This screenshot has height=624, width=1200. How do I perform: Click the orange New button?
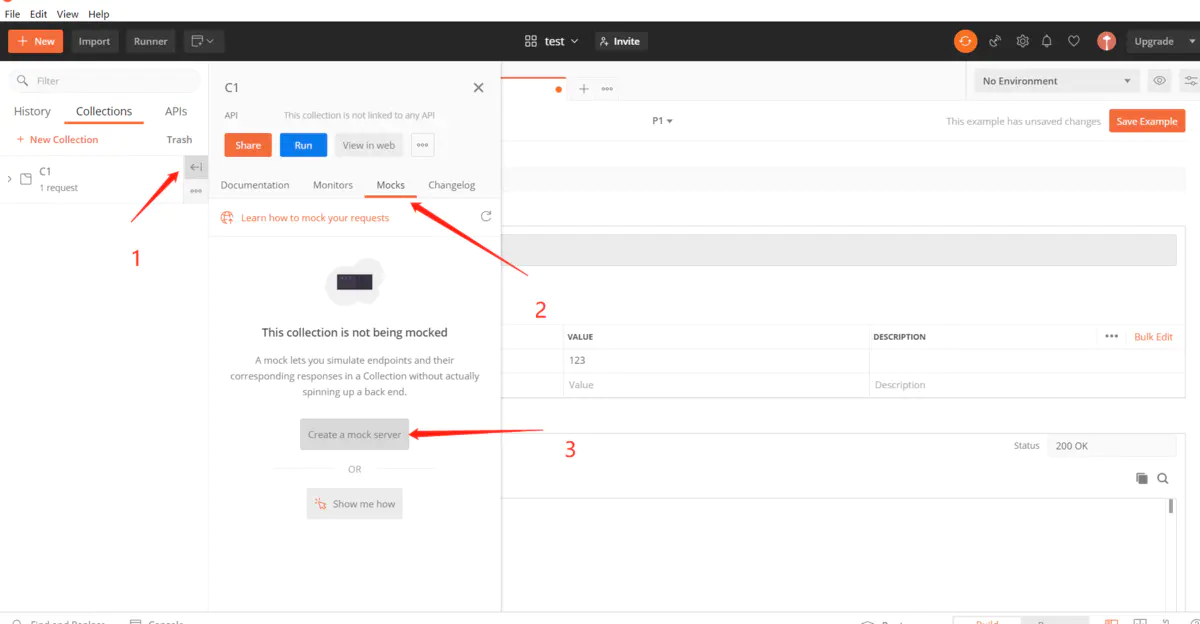click(x=35, y=41)
